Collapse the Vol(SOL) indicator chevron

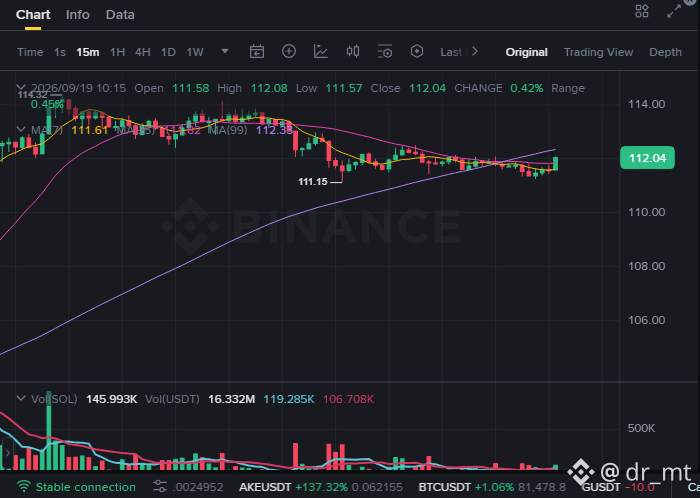pos(21,398)
